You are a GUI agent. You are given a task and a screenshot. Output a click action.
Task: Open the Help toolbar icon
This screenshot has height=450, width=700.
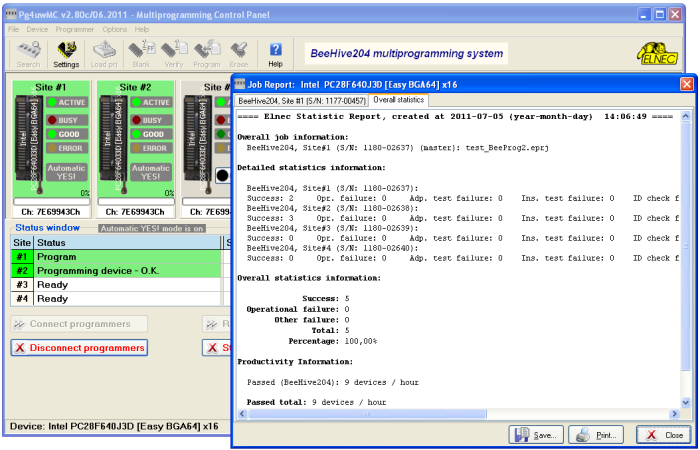click(x=275, y=54)
